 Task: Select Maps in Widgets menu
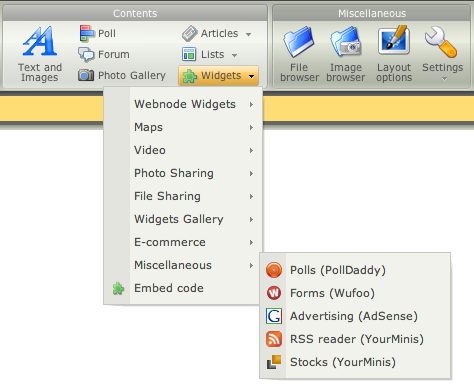[x=183, y=127]
